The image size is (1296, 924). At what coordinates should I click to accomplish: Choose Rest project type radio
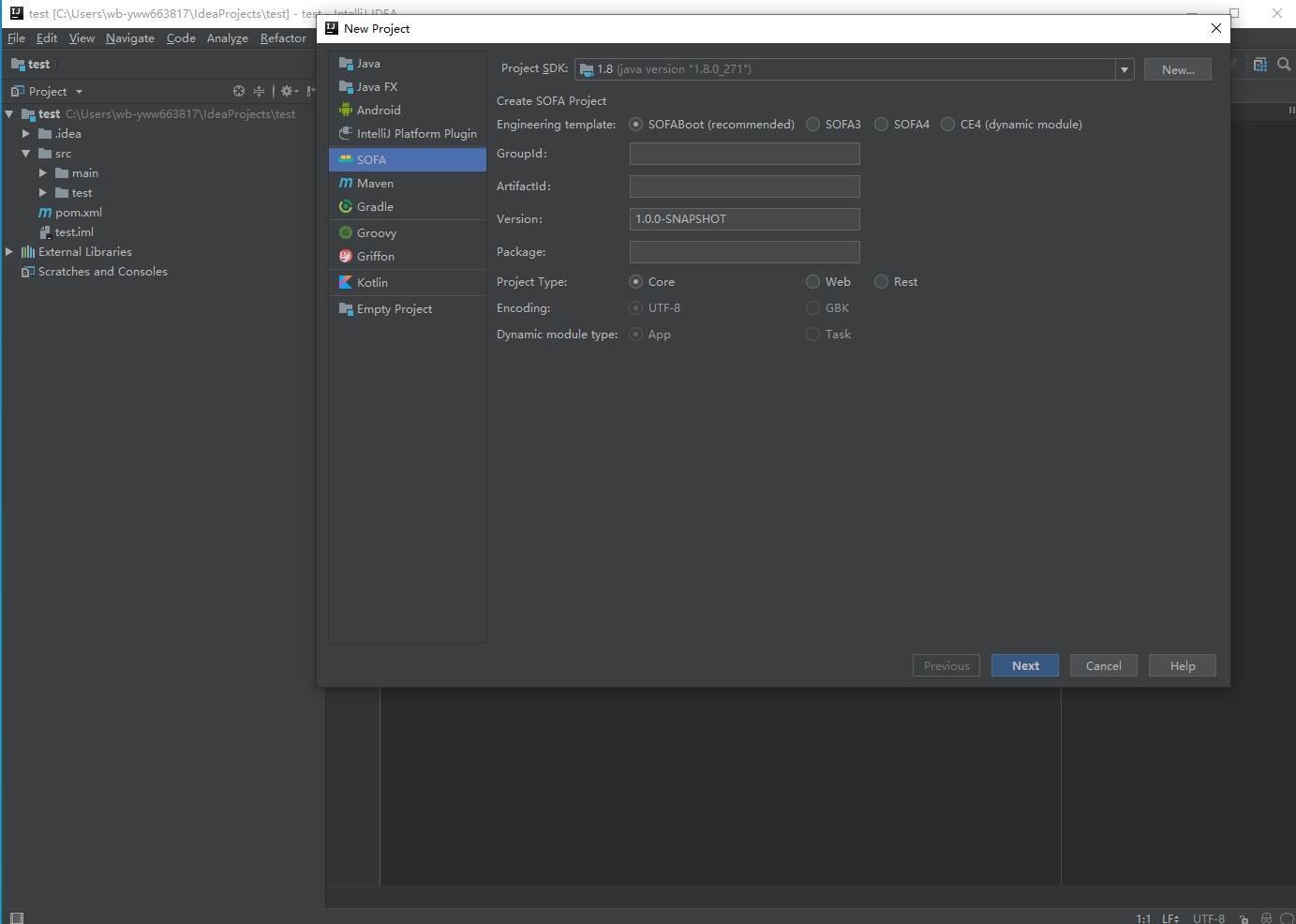(x=882, y=282)
